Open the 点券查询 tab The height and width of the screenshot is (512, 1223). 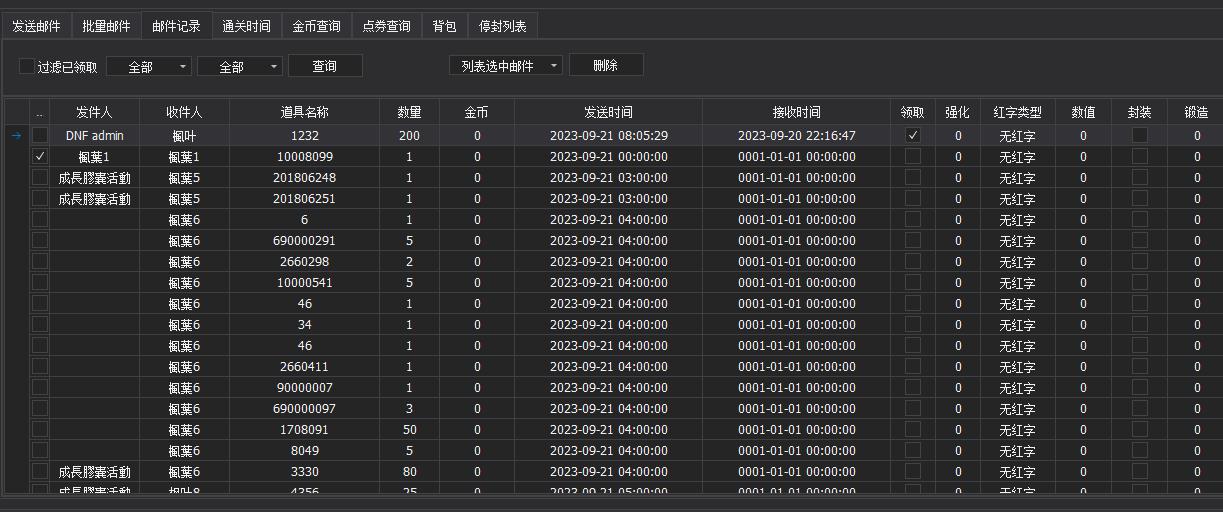coord(386,26)
